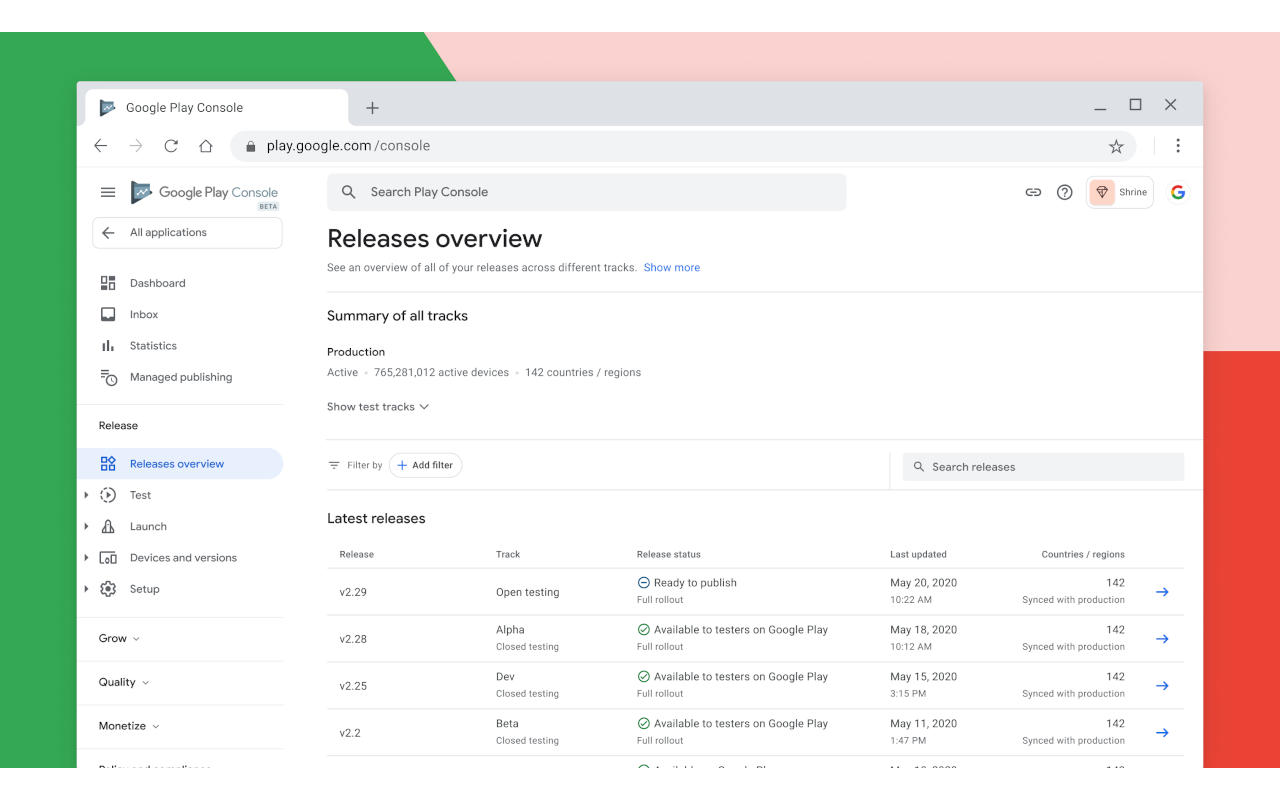
Task: Click the Show more link
Action: point(672,268)
